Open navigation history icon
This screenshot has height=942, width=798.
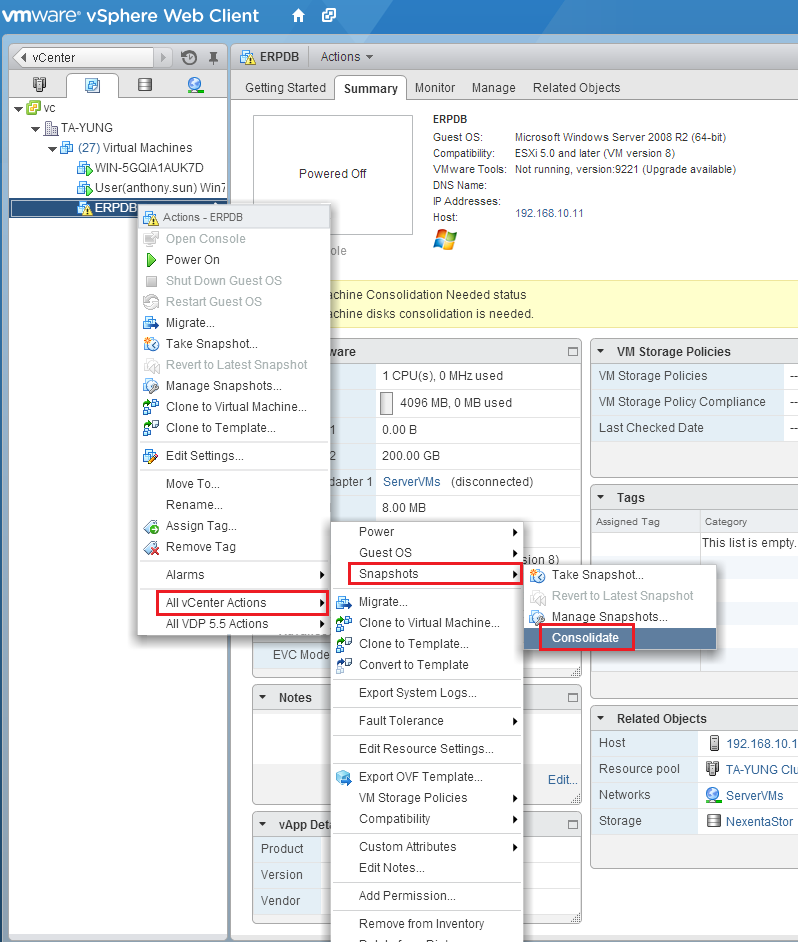[x=189, y=58]
